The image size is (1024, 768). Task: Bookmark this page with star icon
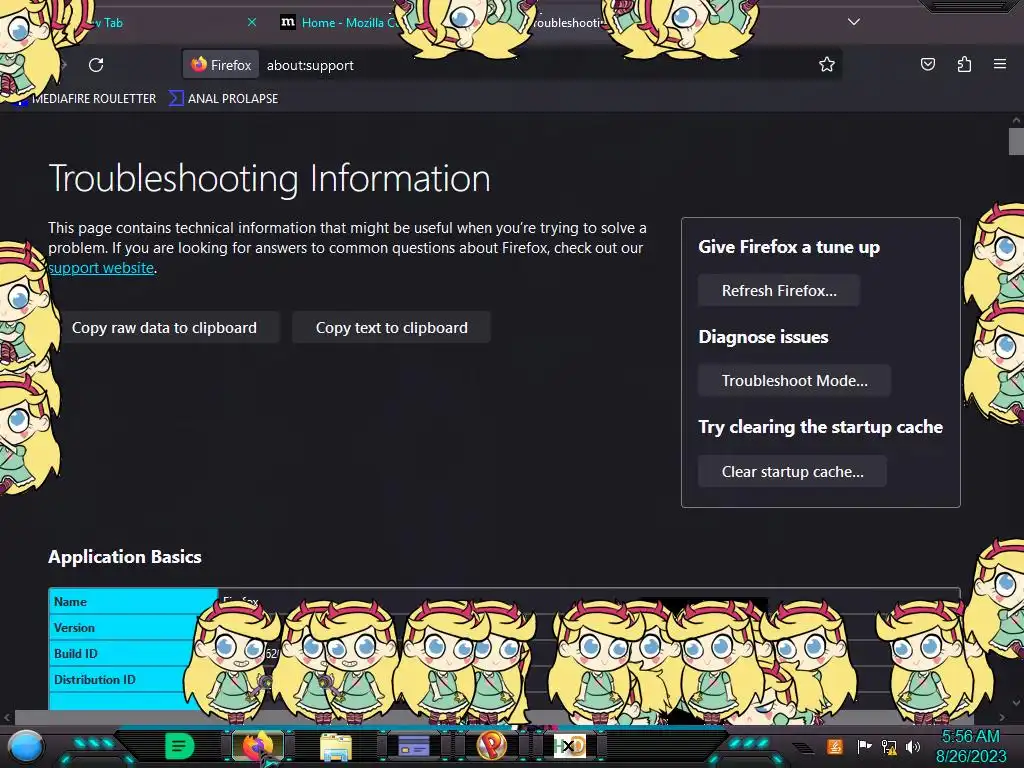tap(827, 64)
